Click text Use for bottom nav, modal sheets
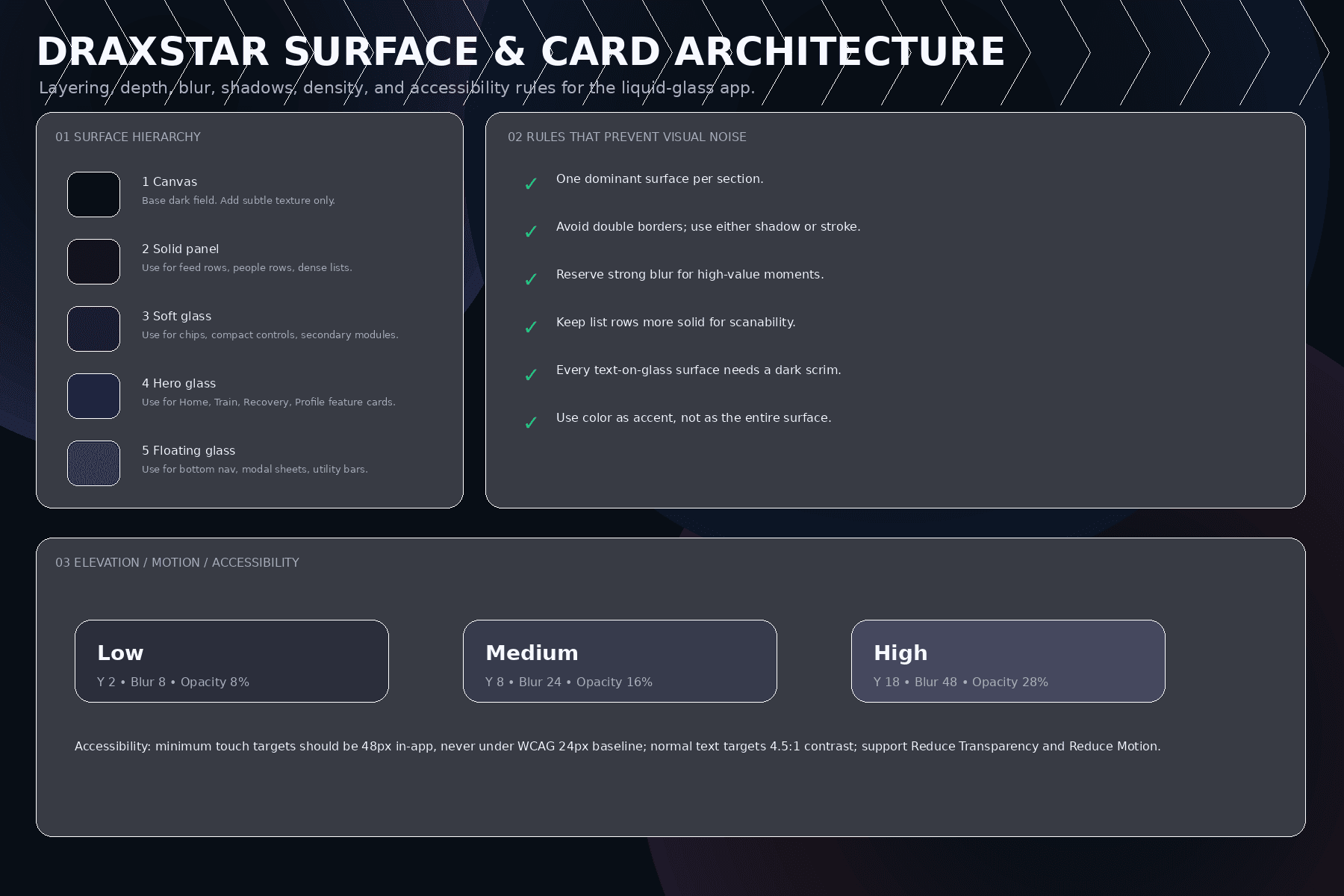The image size is (1344, 896). [x=255, y=470]
